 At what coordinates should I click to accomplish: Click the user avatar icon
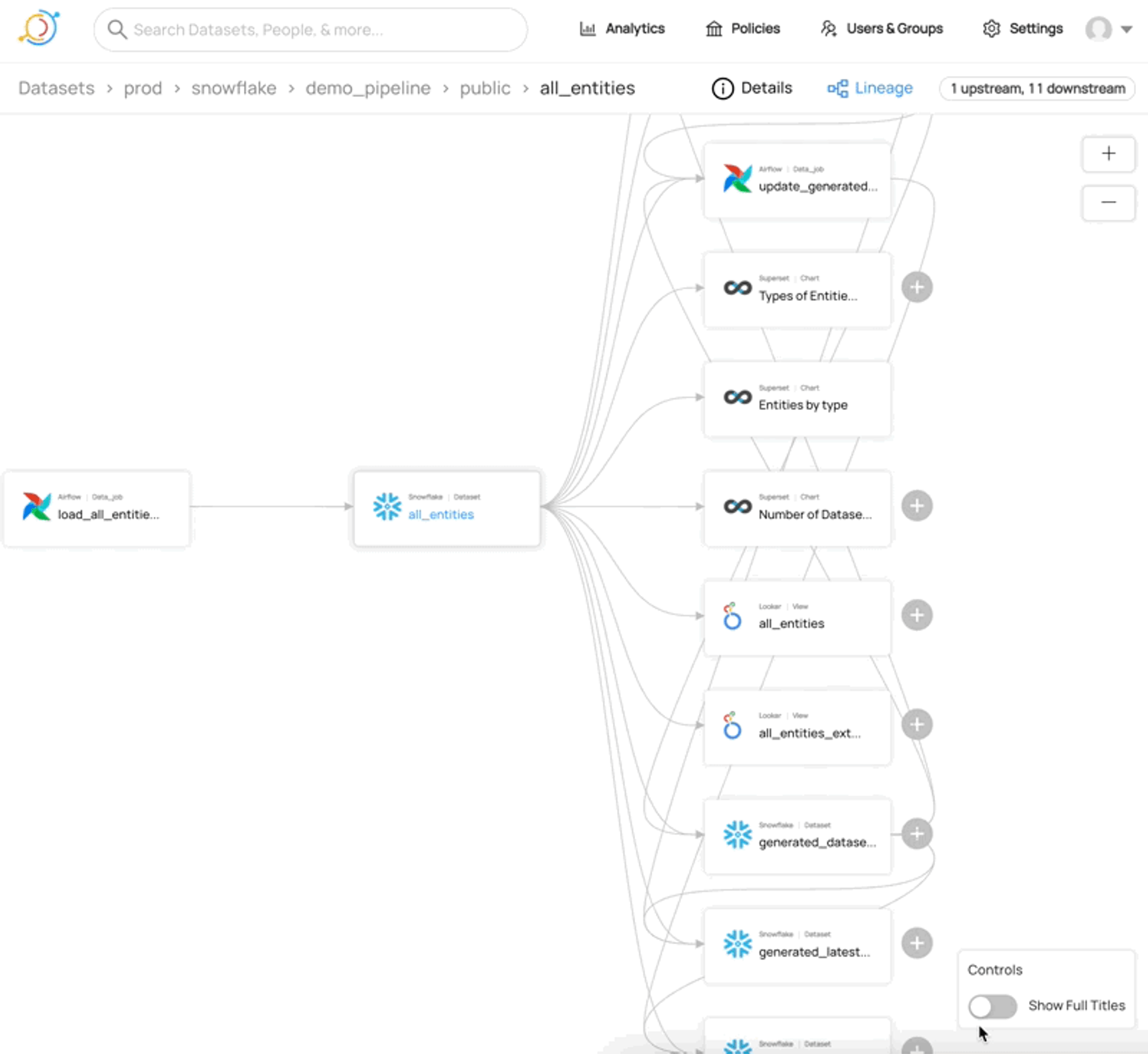click(x=1098, y=29)
